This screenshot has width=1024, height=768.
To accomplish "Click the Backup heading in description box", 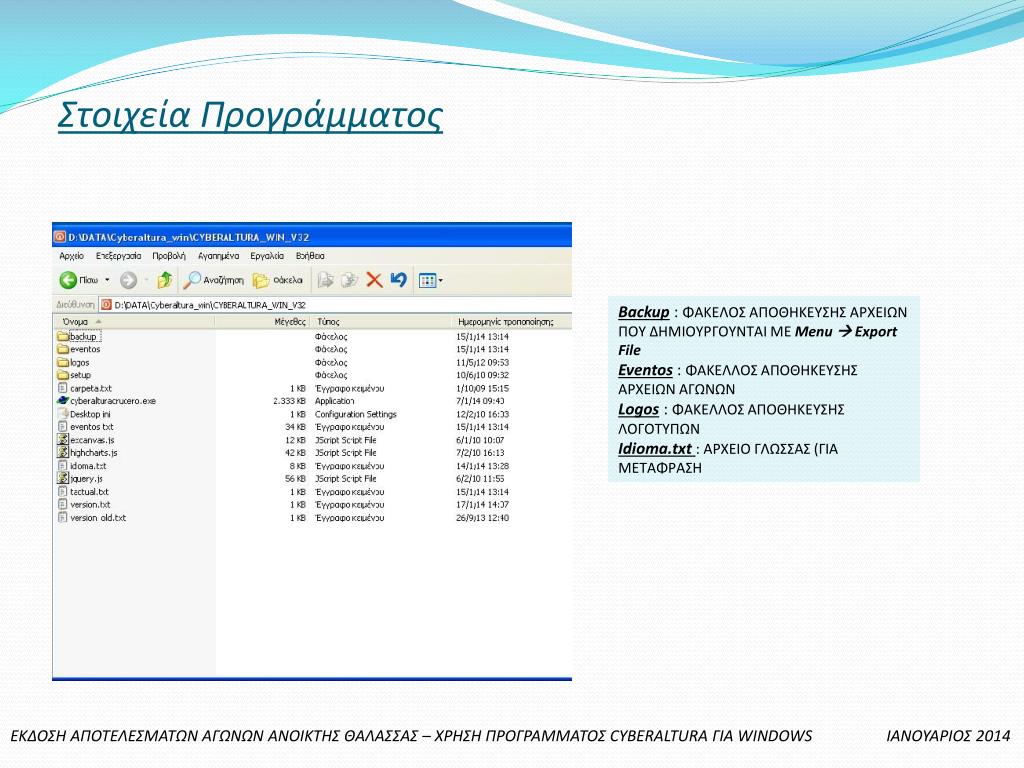I will pos(644,312).
